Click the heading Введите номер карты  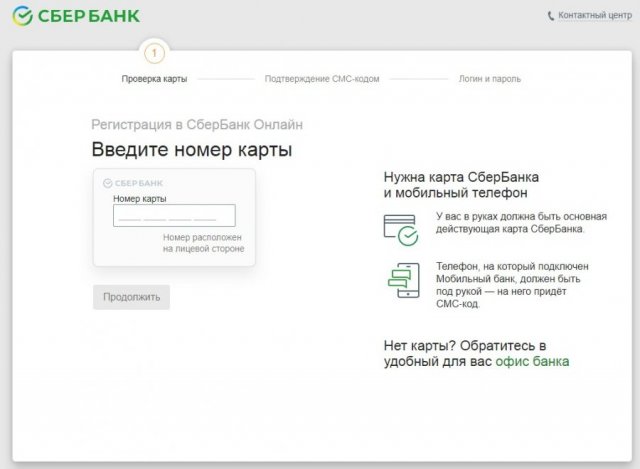(x=191, y=150)
